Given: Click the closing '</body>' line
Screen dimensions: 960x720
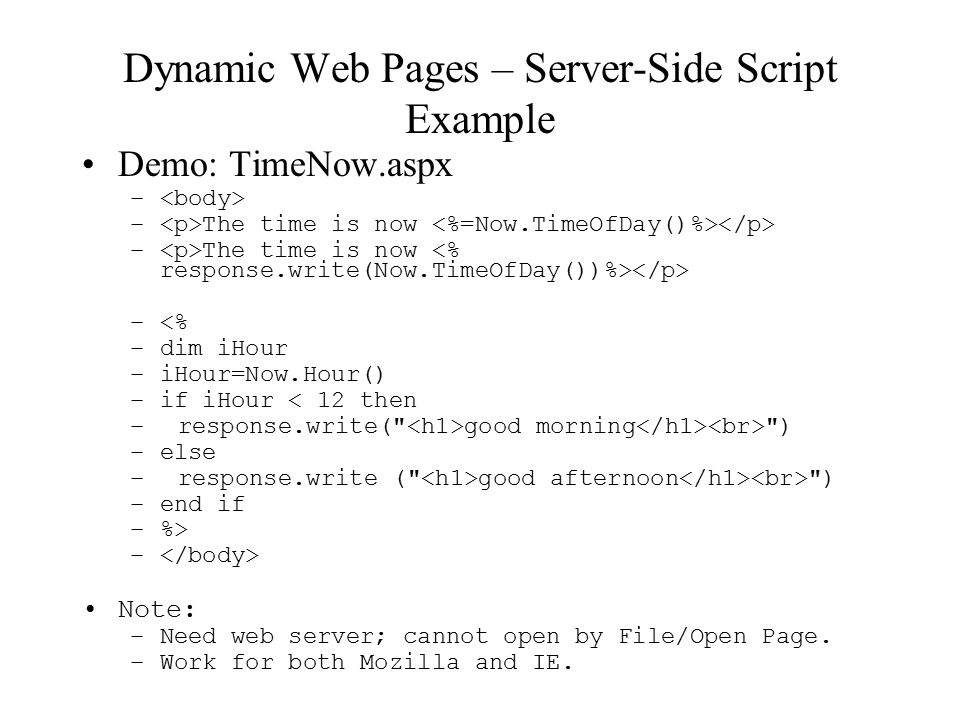Looking at the screenshot, I should tap(209, 555).
